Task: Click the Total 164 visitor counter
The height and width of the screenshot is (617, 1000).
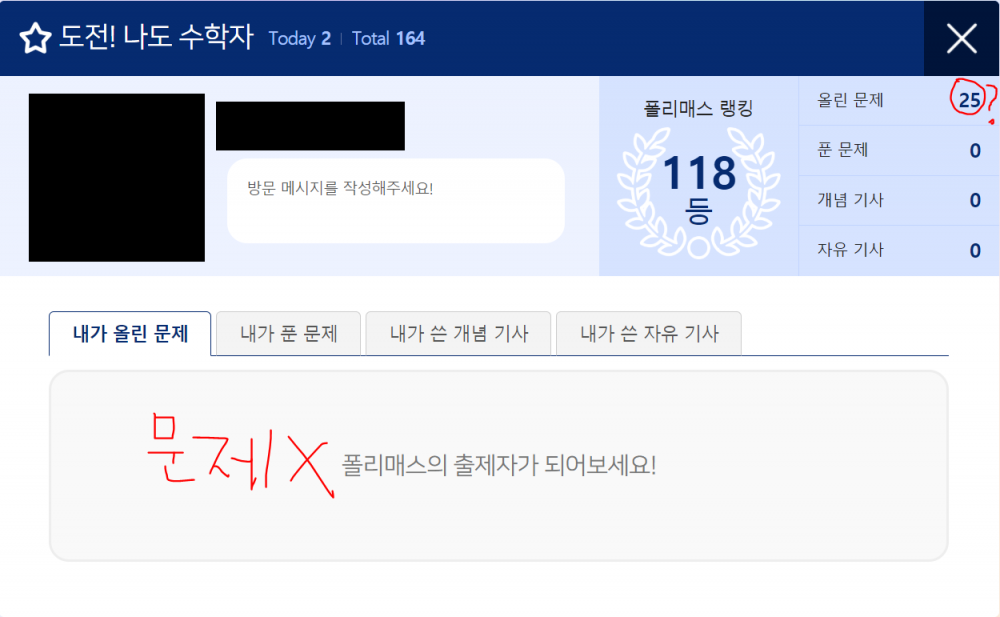Action: point(388,38)
